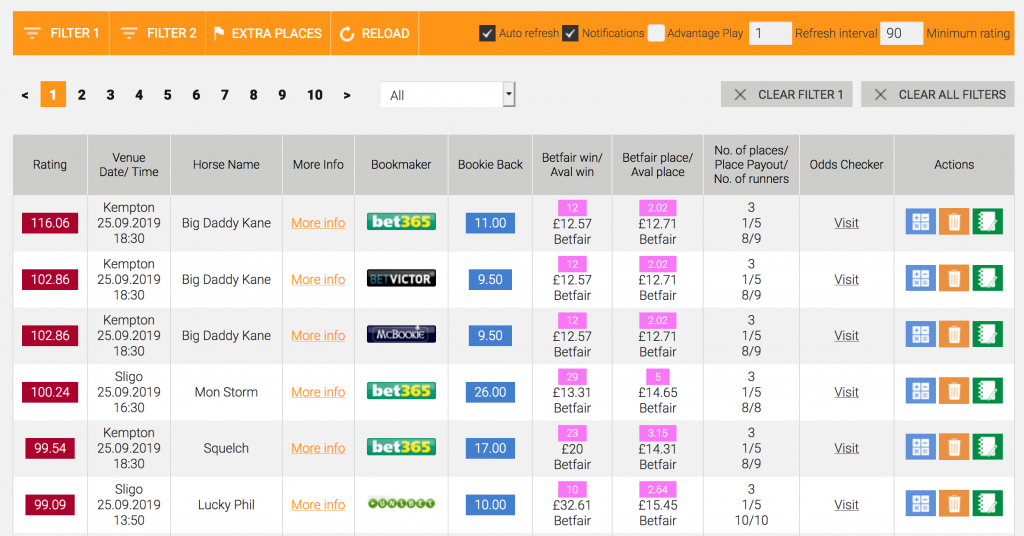
Task: Open the FILTER 1 panel
Action: tap(61, 33)
